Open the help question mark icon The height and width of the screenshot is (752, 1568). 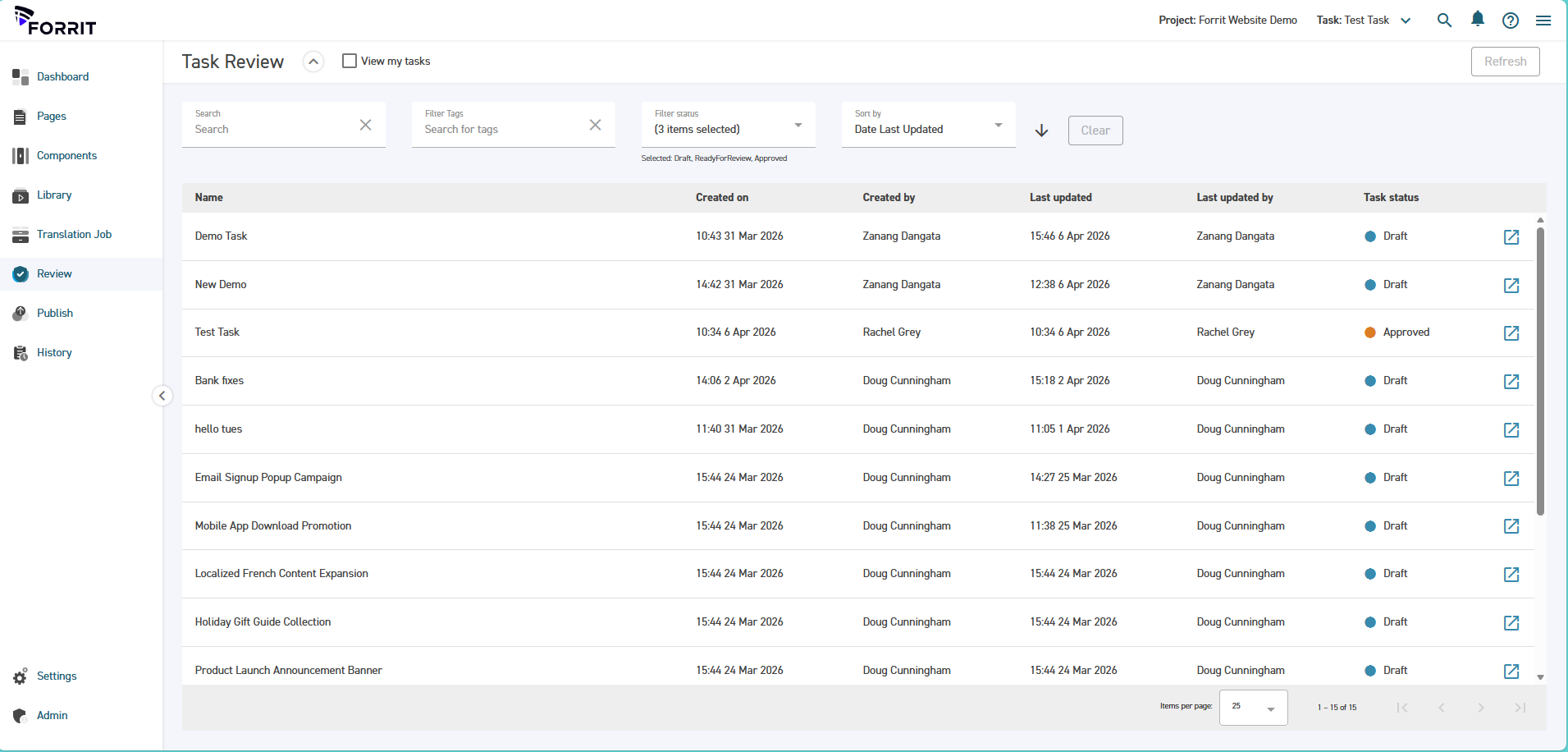(1511, 21)
